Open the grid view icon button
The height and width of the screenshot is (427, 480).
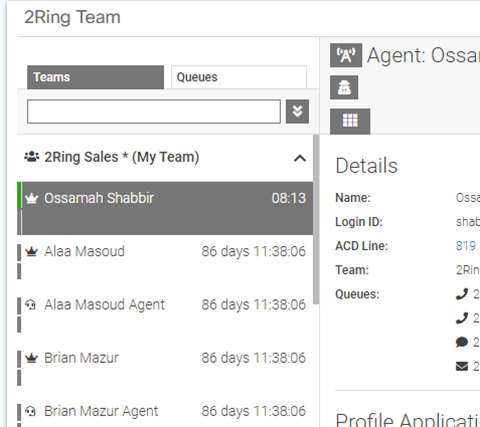[350, 120]
